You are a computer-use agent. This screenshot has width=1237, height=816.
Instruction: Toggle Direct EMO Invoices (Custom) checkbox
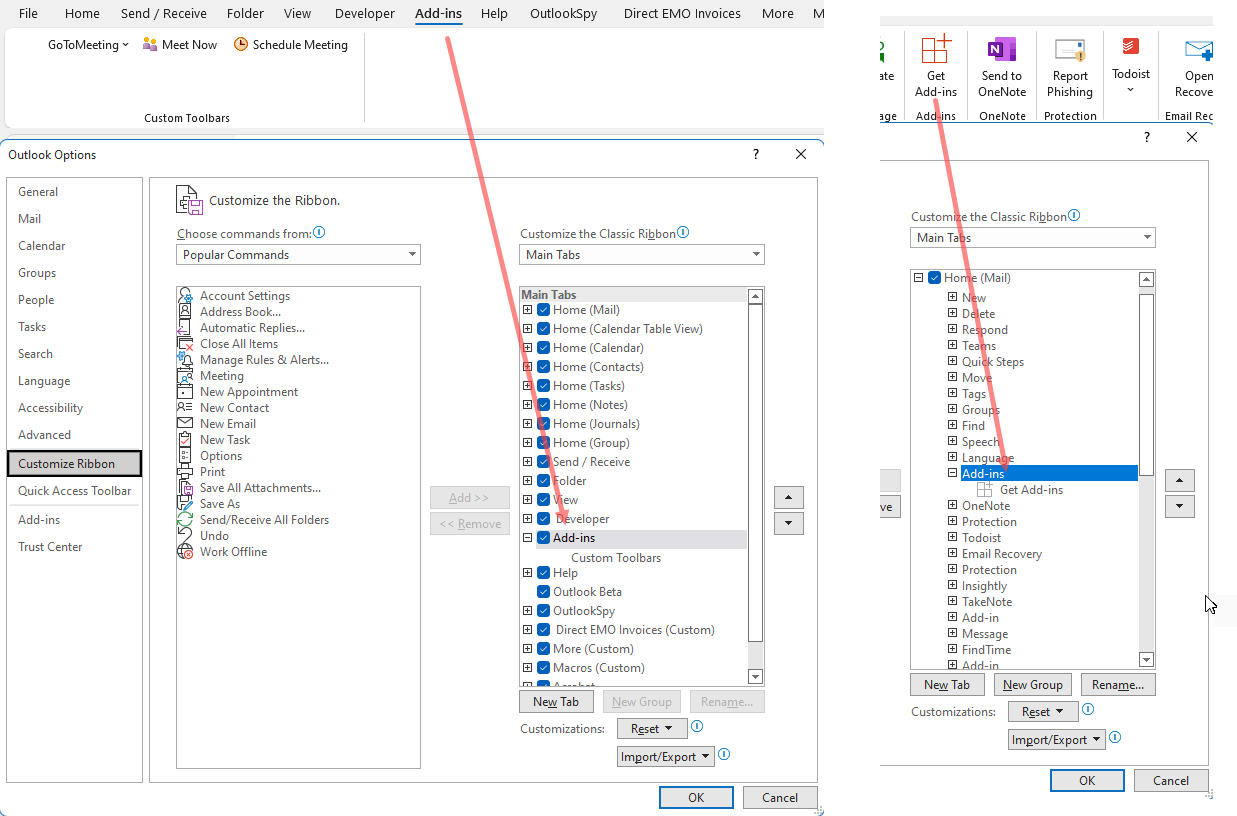point(543,630)
